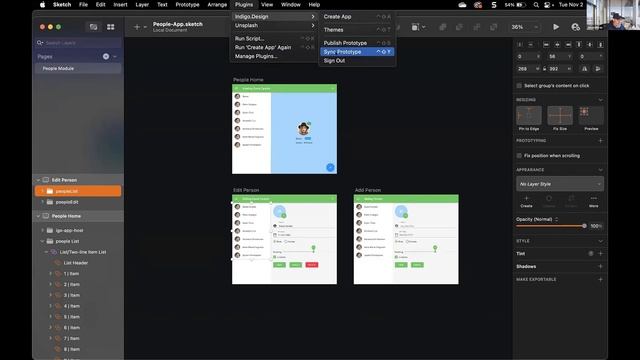640x360 pixels.
Task: Add a prototyping link with plus icon
Action: (600, 140)
